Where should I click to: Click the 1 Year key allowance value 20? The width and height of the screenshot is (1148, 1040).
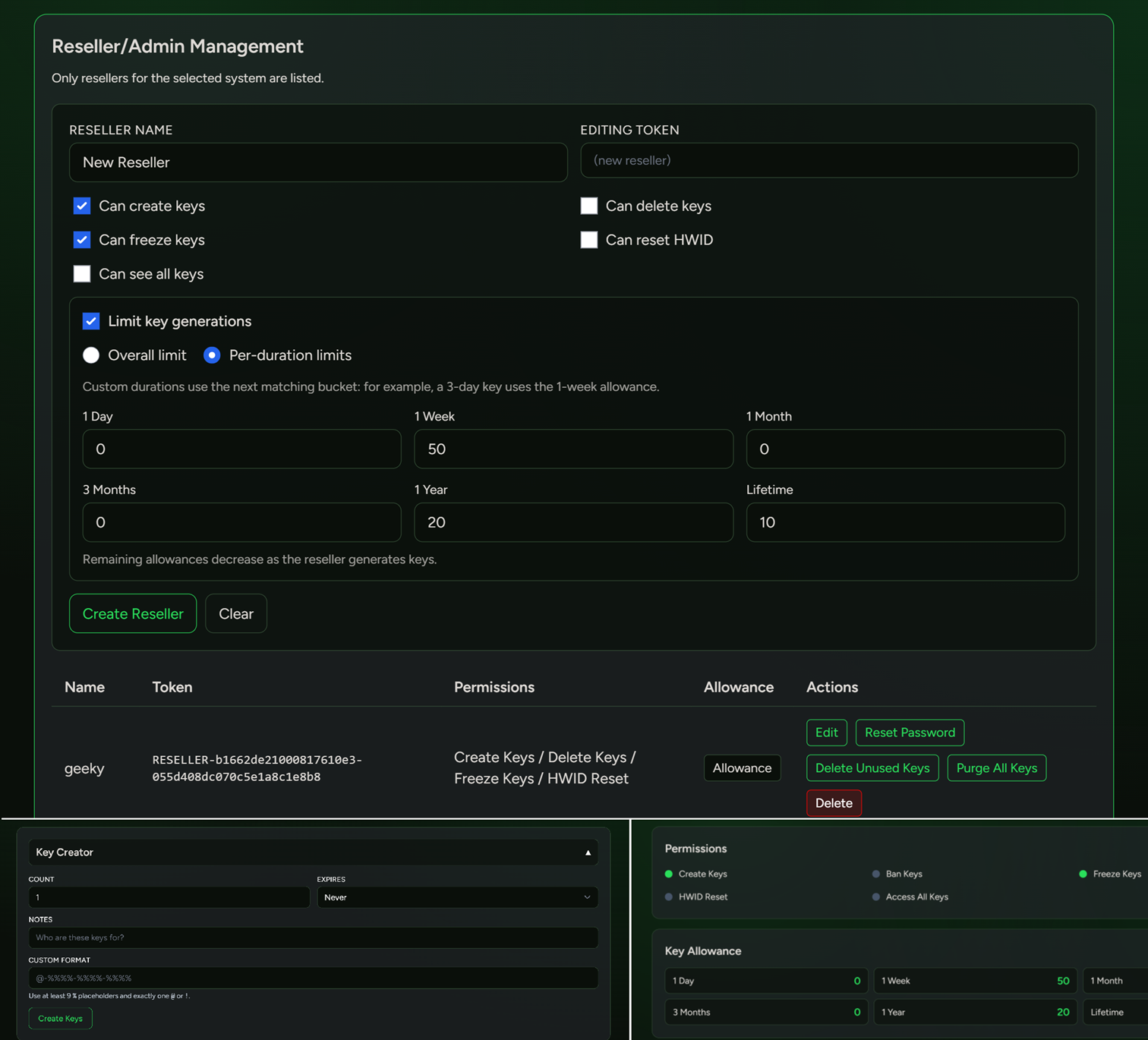click(x=1063, y=1012)
